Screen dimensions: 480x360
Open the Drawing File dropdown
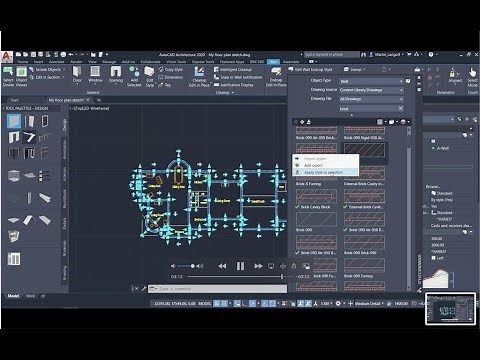[x=371, y=99]
